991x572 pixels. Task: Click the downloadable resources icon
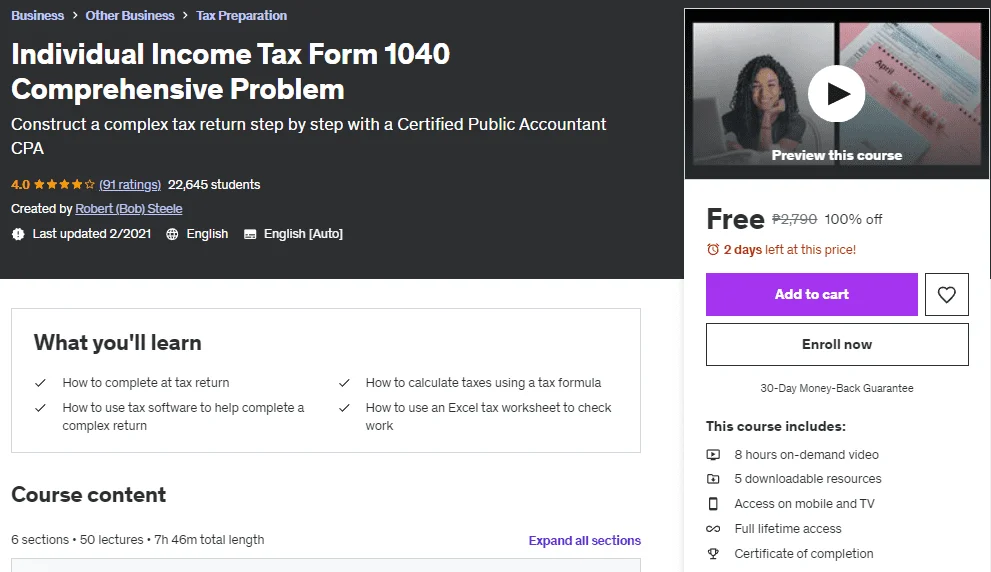[713, 479]
